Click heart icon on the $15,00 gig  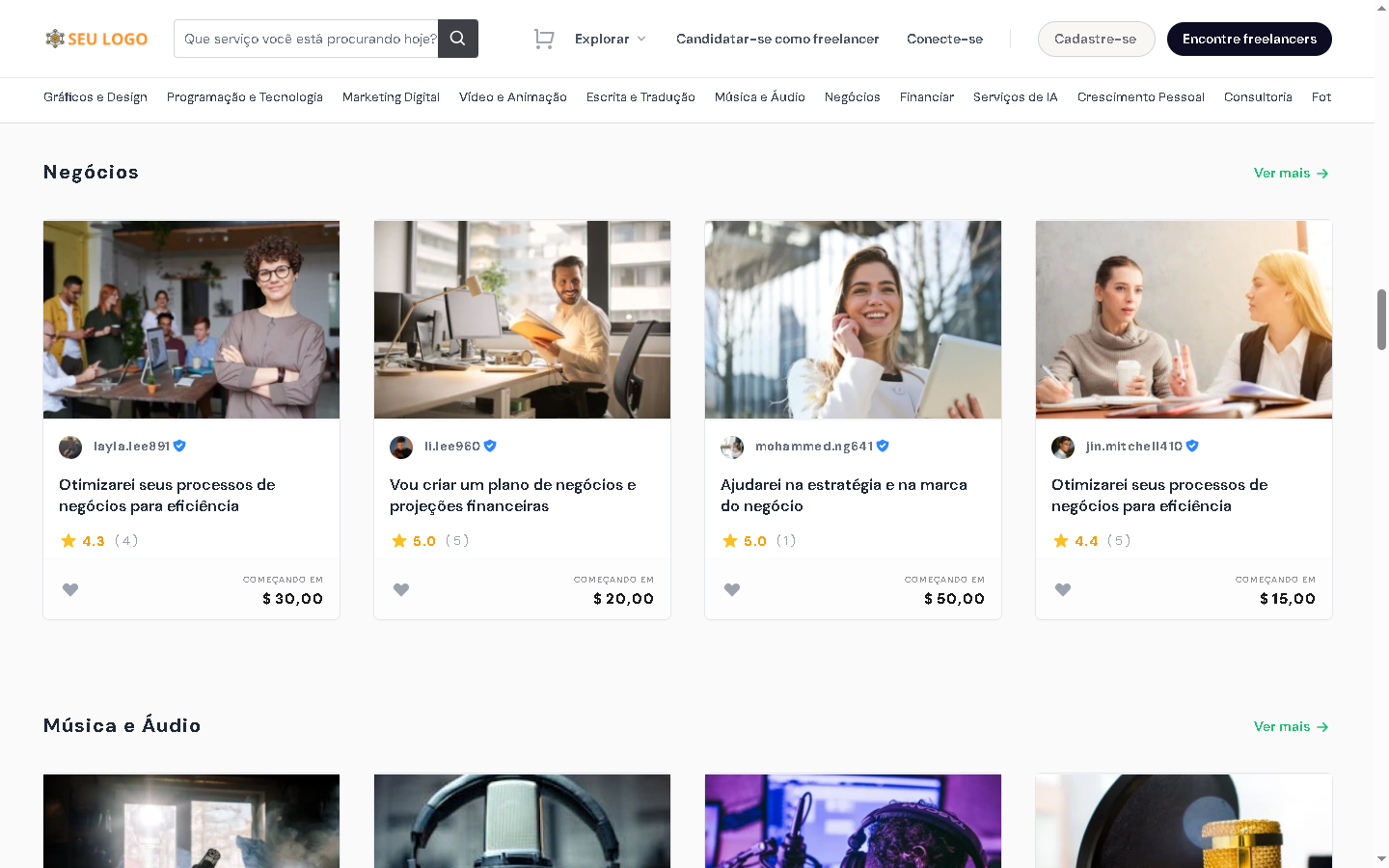pos(1063,589)
